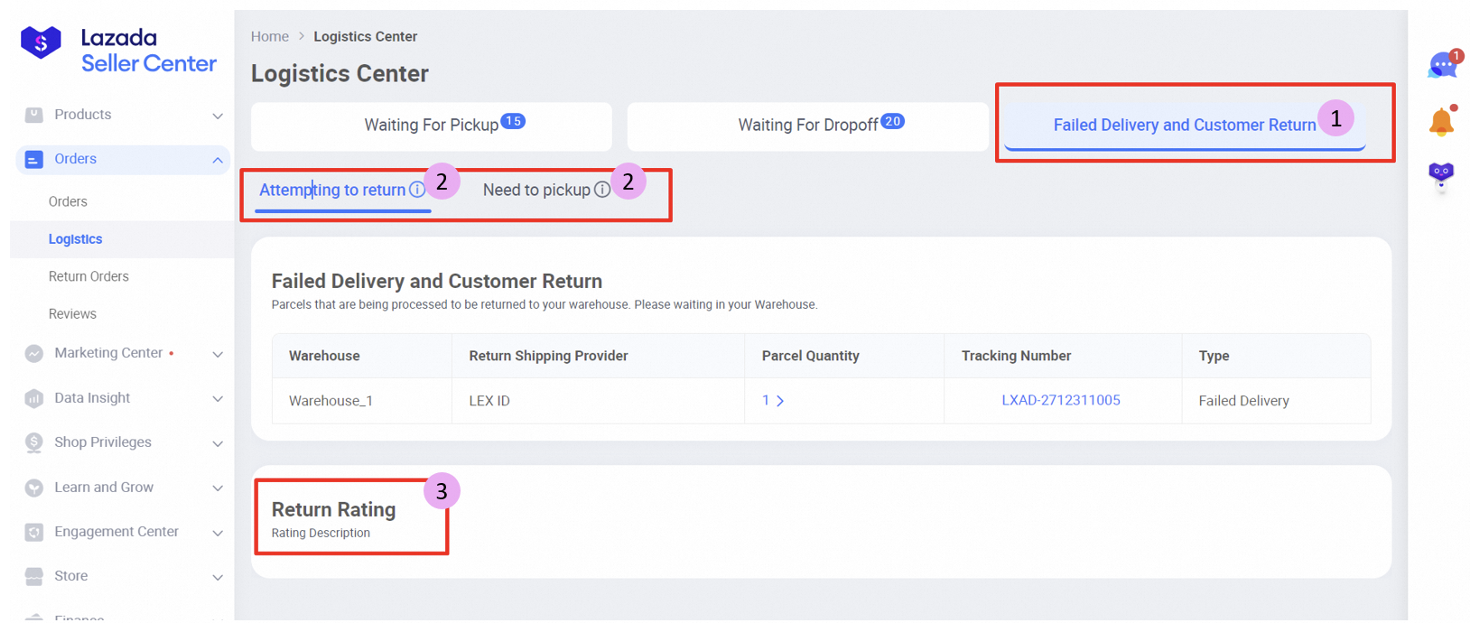Click the Lazada Seller Center logo

click(118, 50)
